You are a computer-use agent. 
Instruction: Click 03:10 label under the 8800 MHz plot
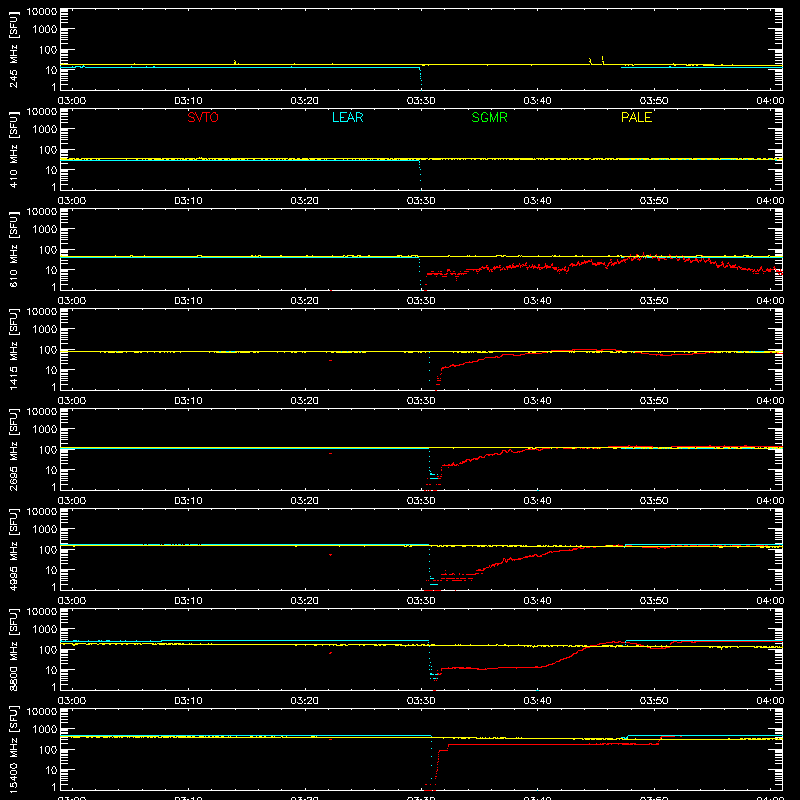click(188, 701)
